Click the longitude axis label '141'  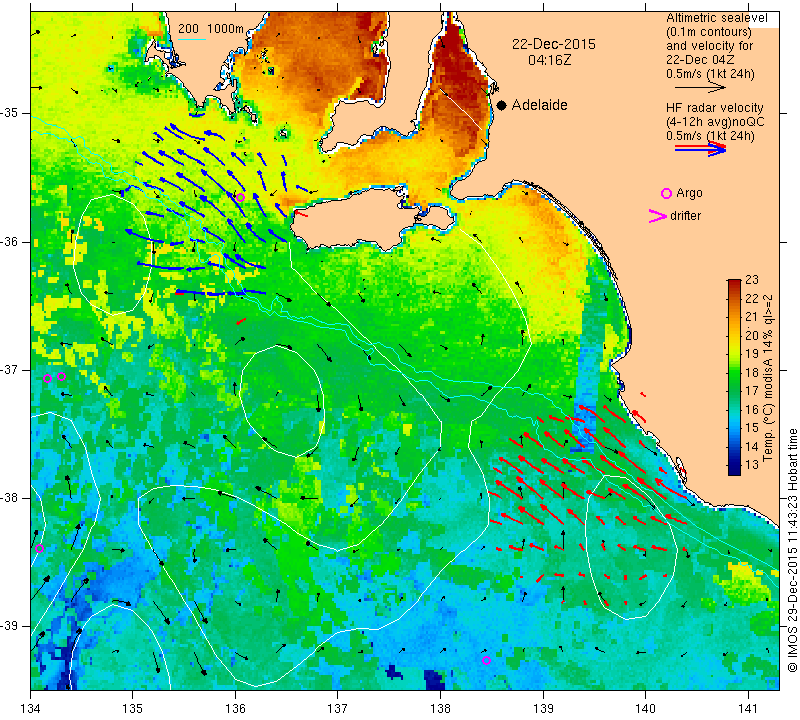(748, 708)
